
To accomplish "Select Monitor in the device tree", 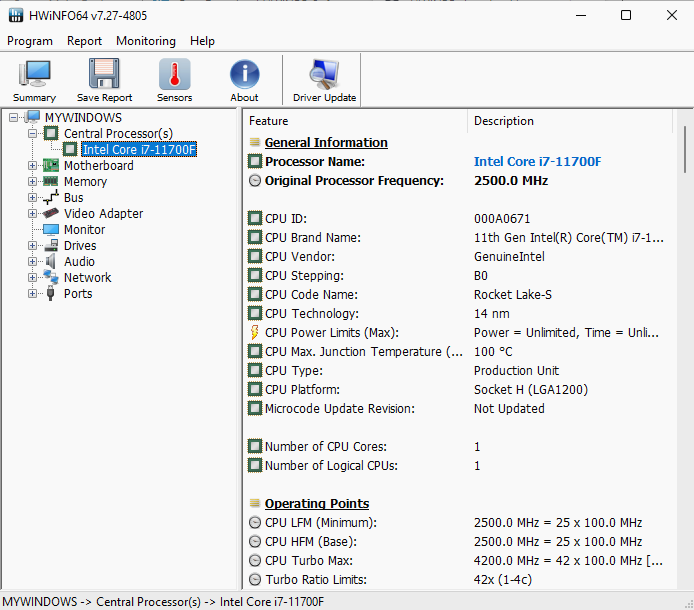I will coord(84,230).
